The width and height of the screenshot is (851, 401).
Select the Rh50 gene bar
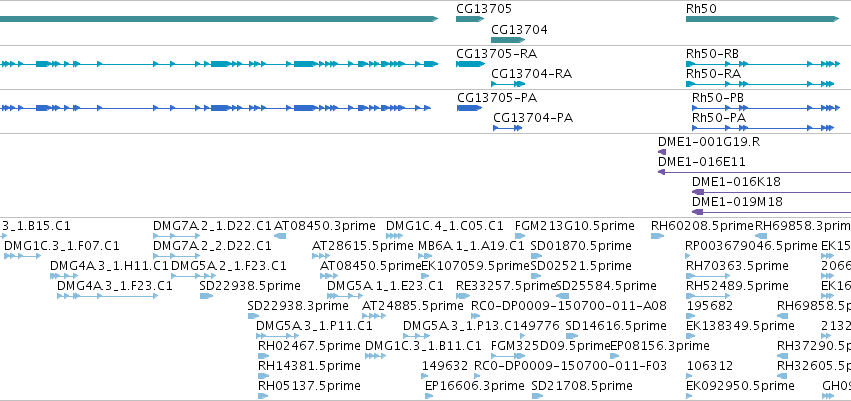763,19
